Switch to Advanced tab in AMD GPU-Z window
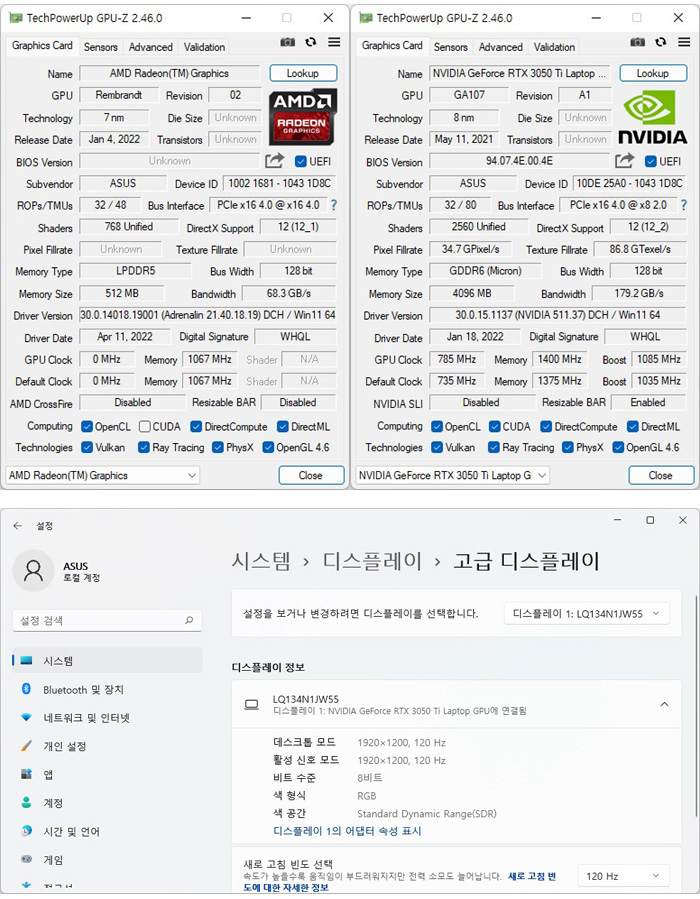 pos(150,47)
